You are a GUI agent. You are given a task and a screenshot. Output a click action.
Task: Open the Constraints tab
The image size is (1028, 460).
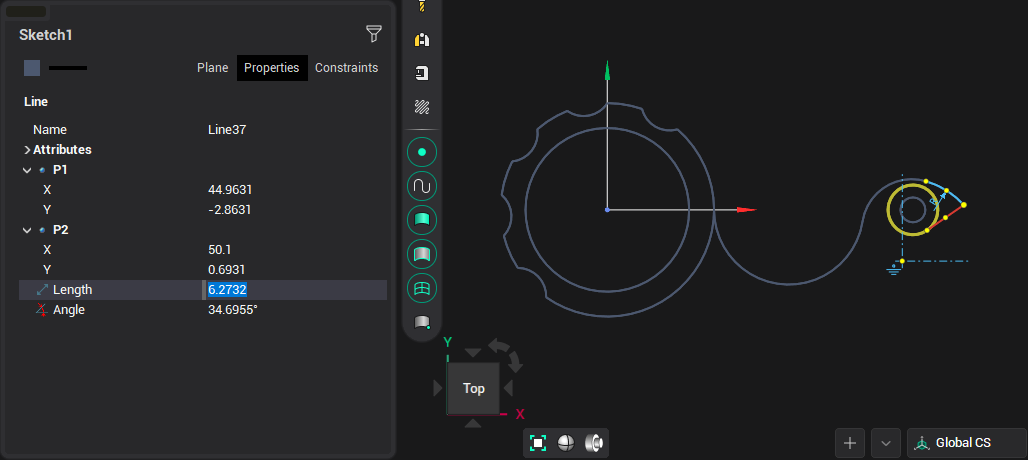(x=346, y=68)
